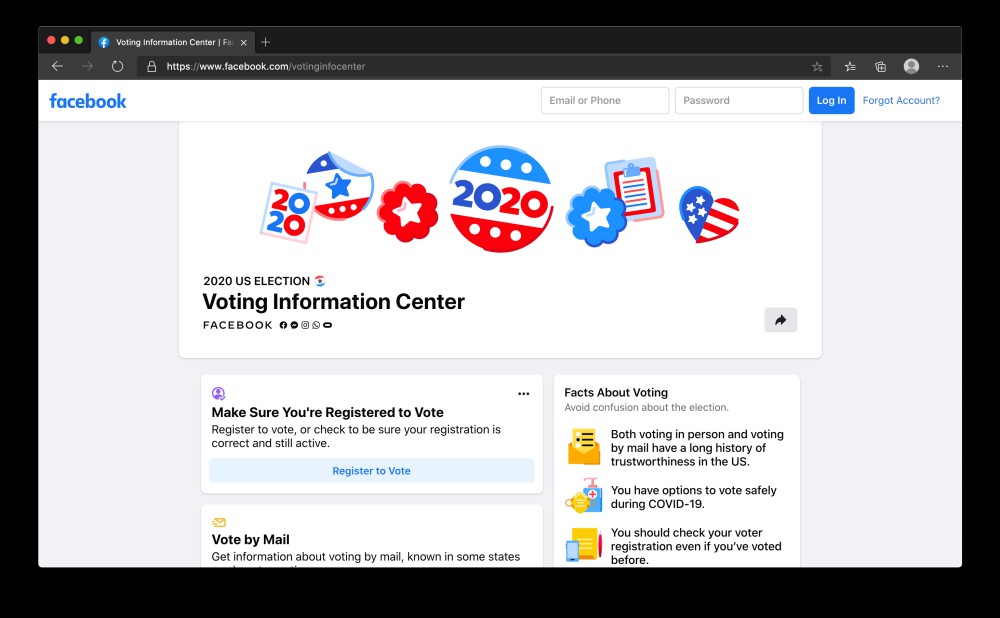This screenshot has width=1000, height=618.
Task: Focus the Email or Phone field
Action: click(x=605, y=101)
